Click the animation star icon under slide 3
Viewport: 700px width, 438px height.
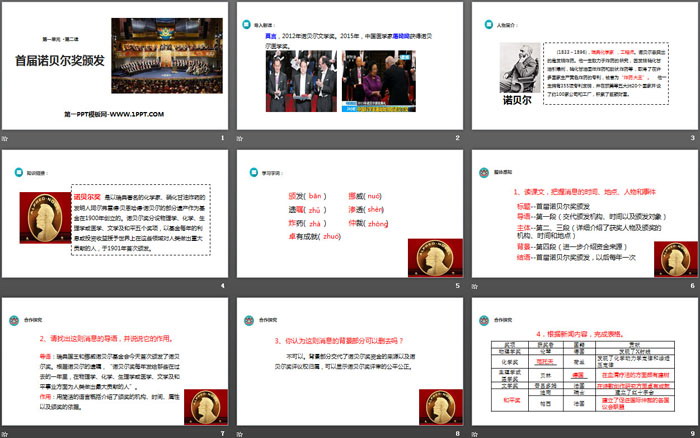point(475,137)
